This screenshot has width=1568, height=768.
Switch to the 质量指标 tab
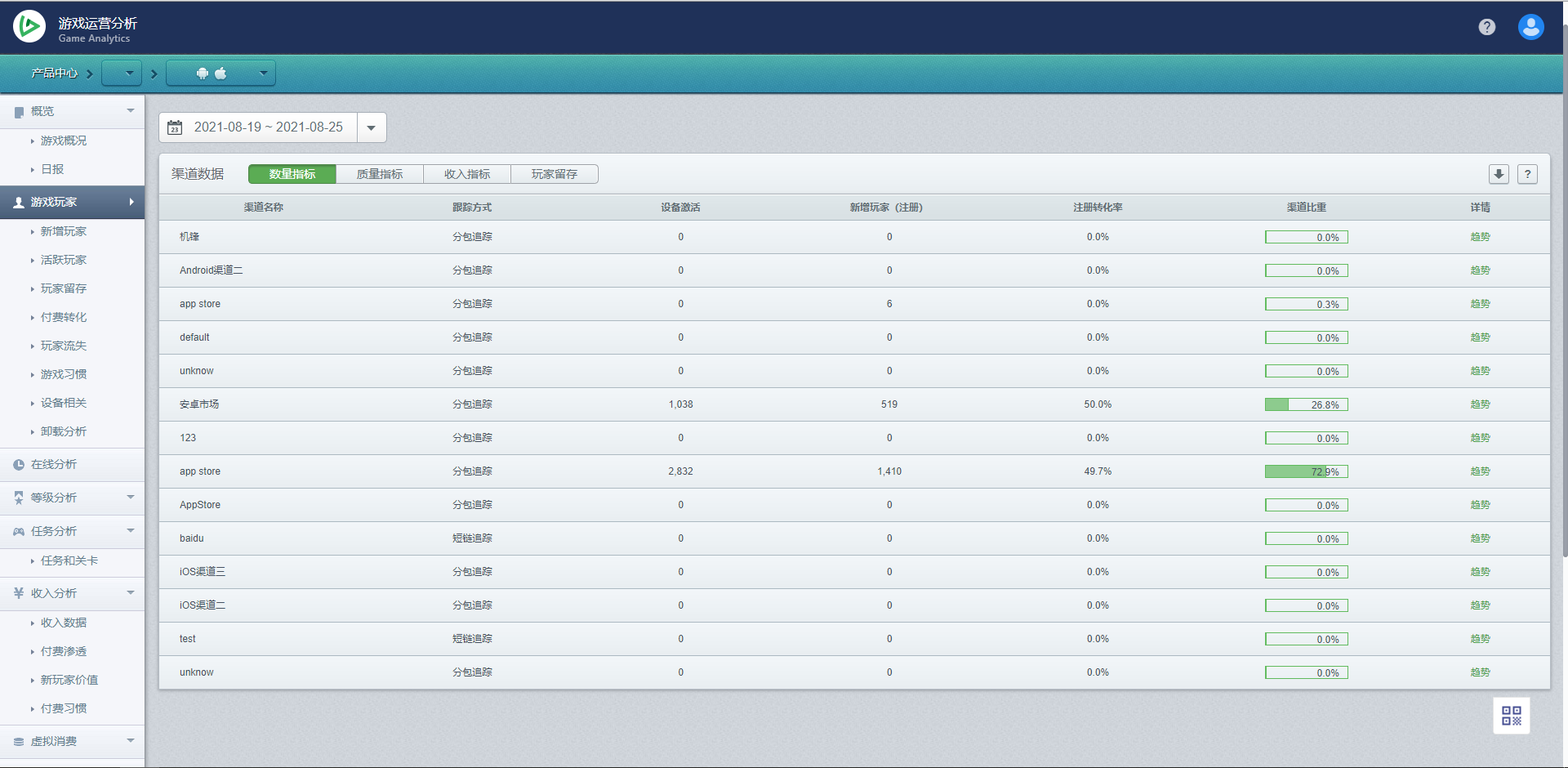click(380, 174)
